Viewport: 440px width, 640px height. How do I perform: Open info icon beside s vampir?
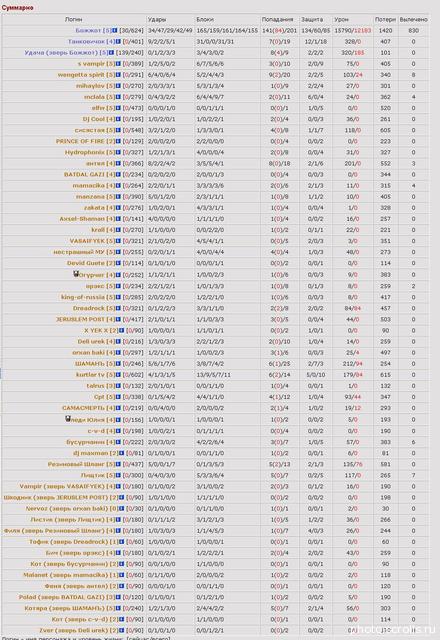coord(118,64)
